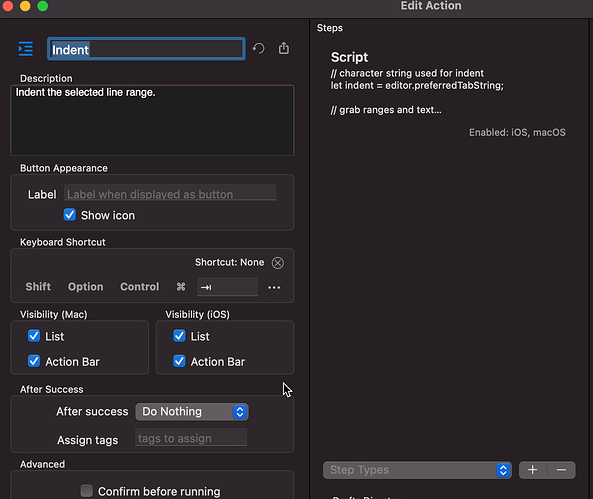Image resolution: width=593 pixels, height=499 pixels.
Task: Click the 'Enabled: iOS, macOS' text
Action: [517, 132]
